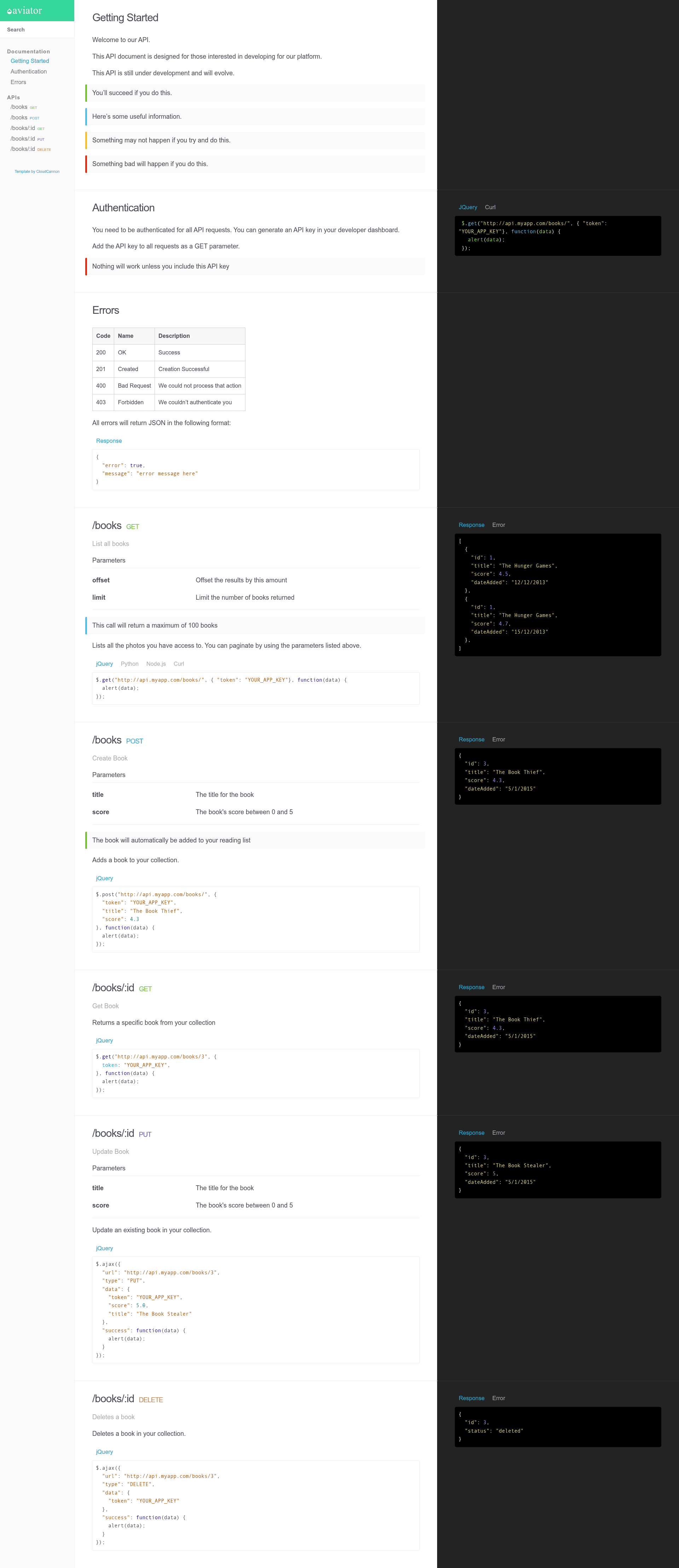Select the jQuery tab under /books/:id GET
This screenshot has width=679, height=1568.
coord(104,1041)
